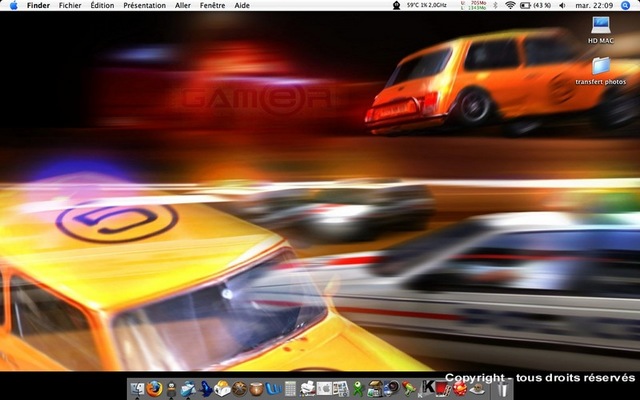This screenshot has width=640, height=400.
Task: Open the Fenêtre menu
Action: point(212,5)
